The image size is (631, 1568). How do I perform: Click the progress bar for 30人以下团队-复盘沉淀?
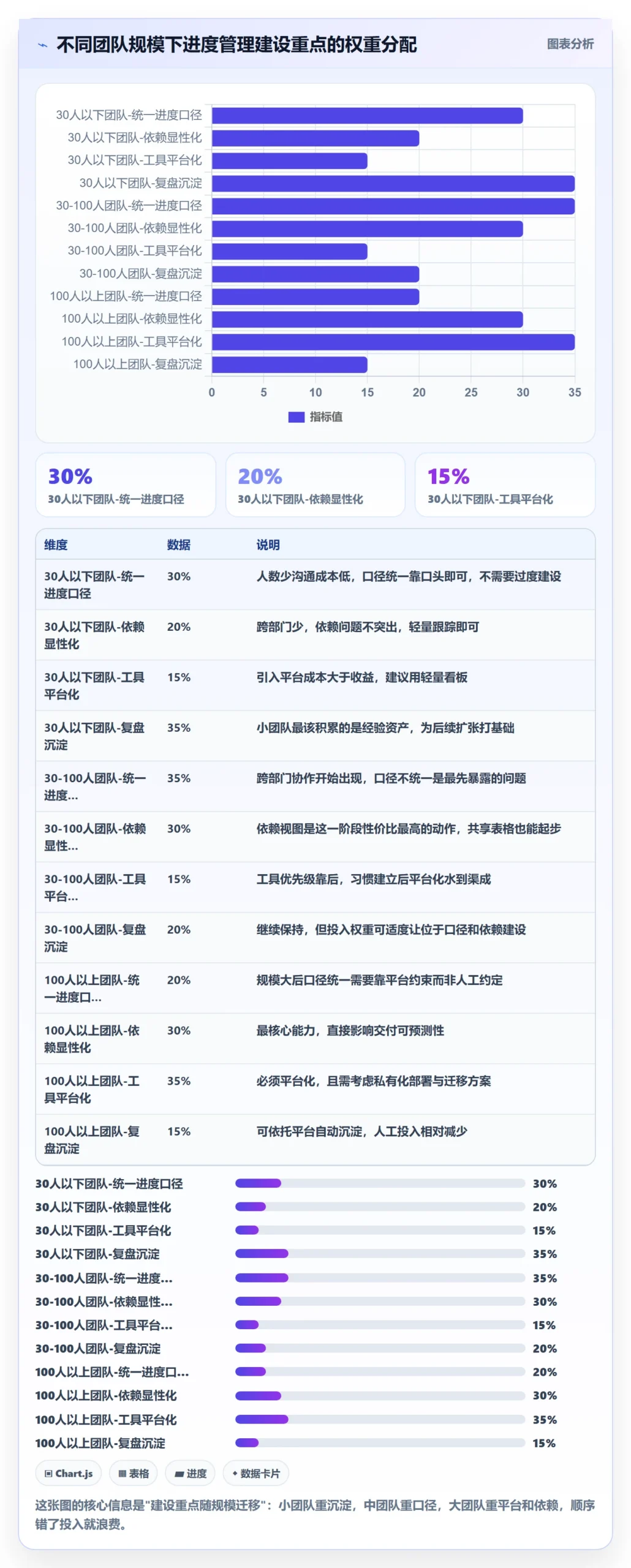[380, 1254]
